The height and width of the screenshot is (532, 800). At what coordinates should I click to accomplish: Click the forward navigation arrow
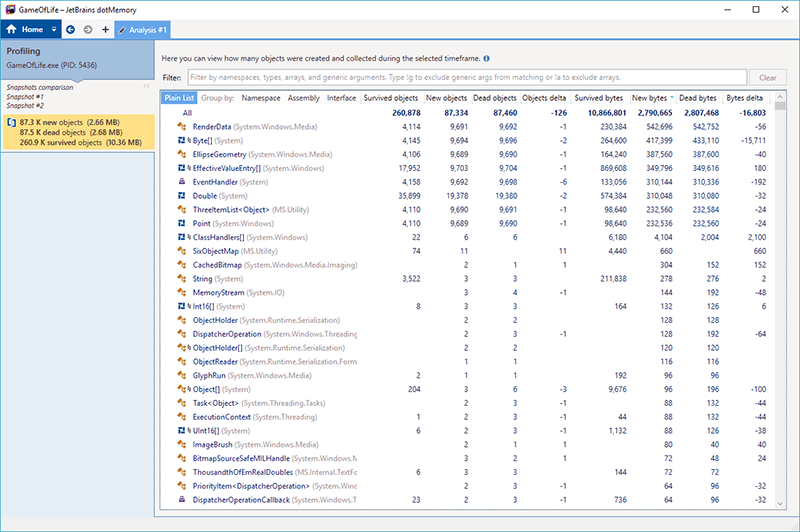[89, 30]
